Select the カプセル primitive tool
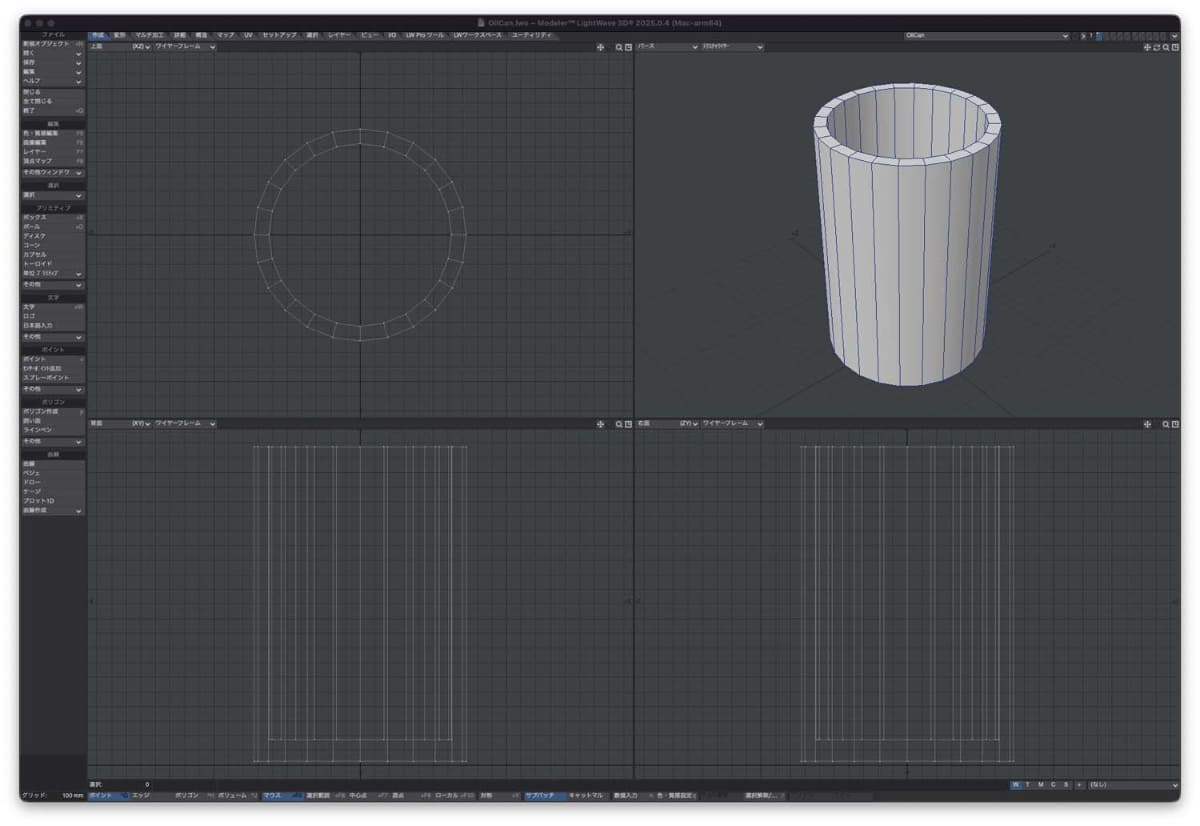This screenshot has height=826, width=1200. coord(53,254)
